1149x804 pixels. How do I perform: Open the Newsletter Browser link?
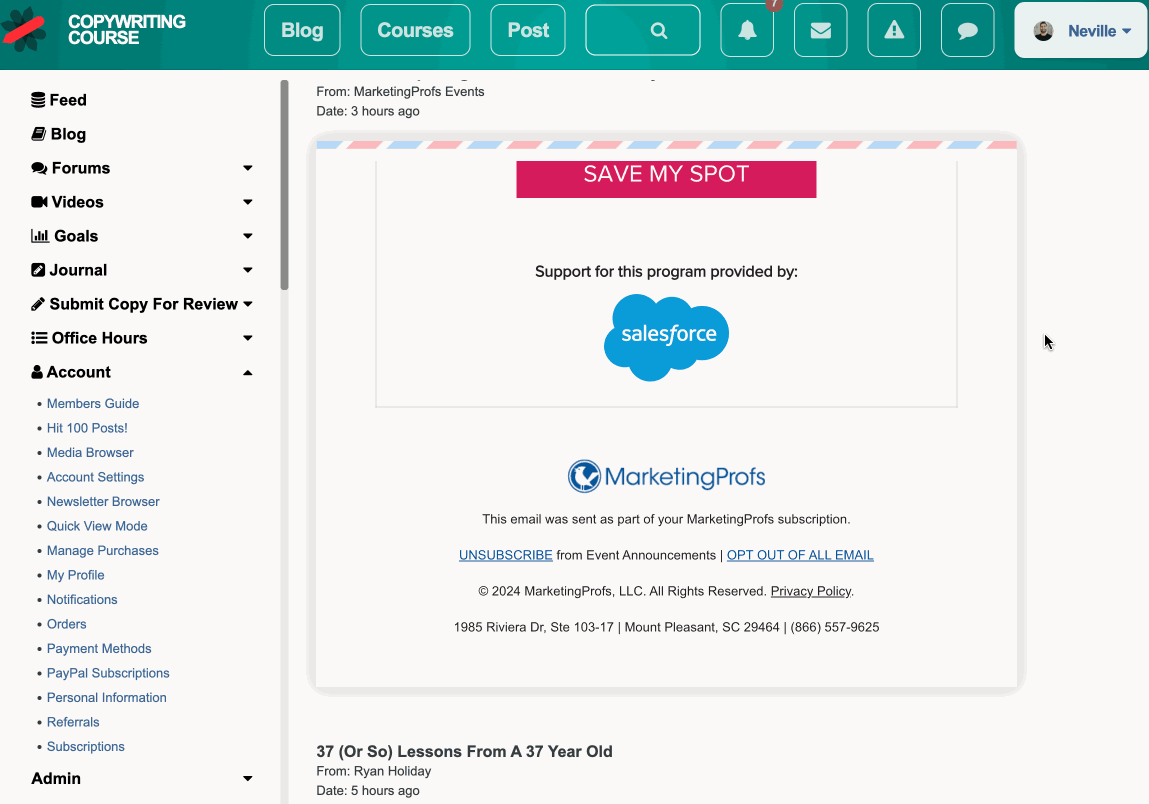click(x=103, y=502)
